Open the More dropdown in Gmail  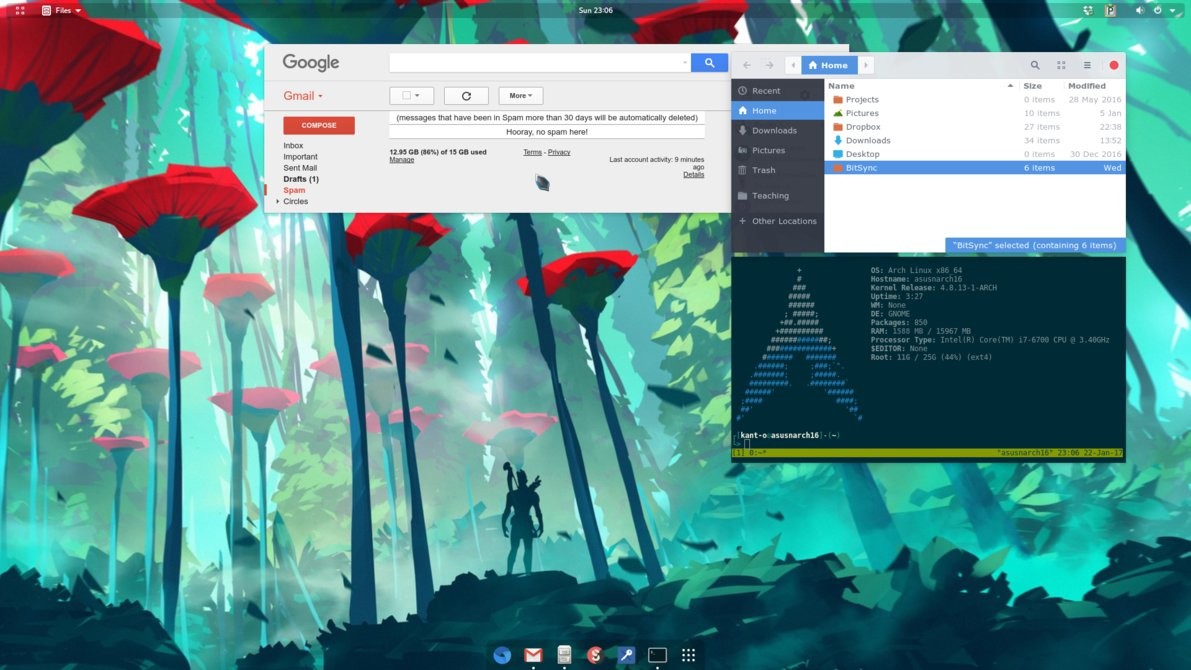[x=520, y=96]
